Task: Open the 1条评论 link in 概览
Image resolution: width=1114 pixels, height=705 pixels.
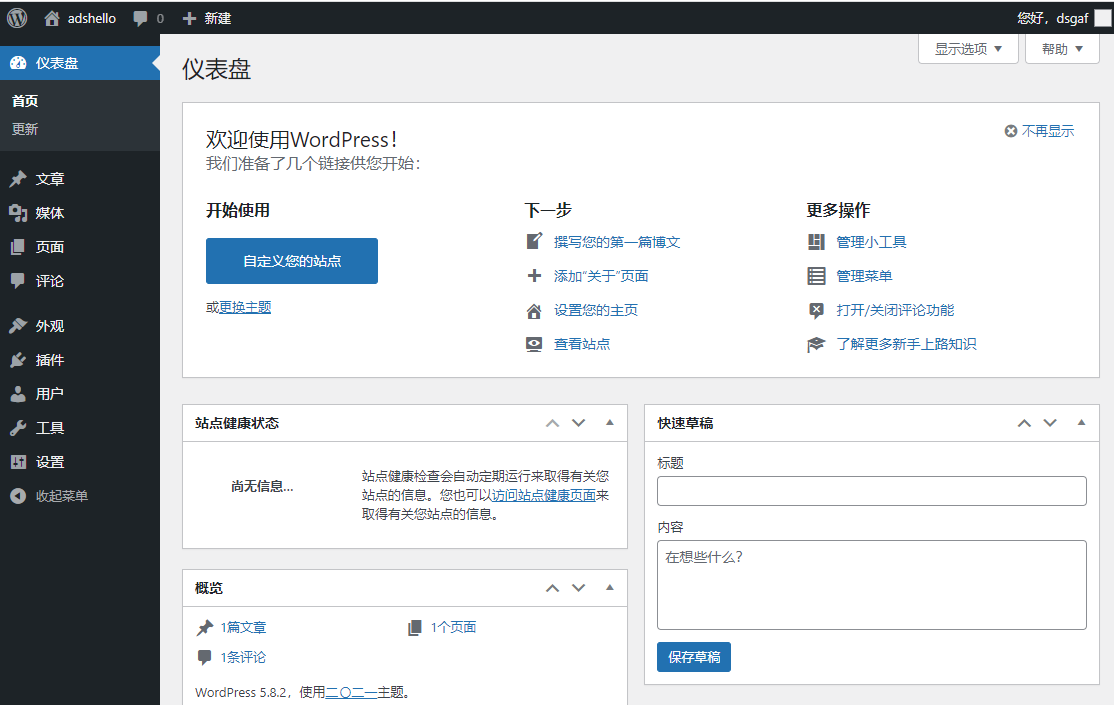Action: [243, 657]
